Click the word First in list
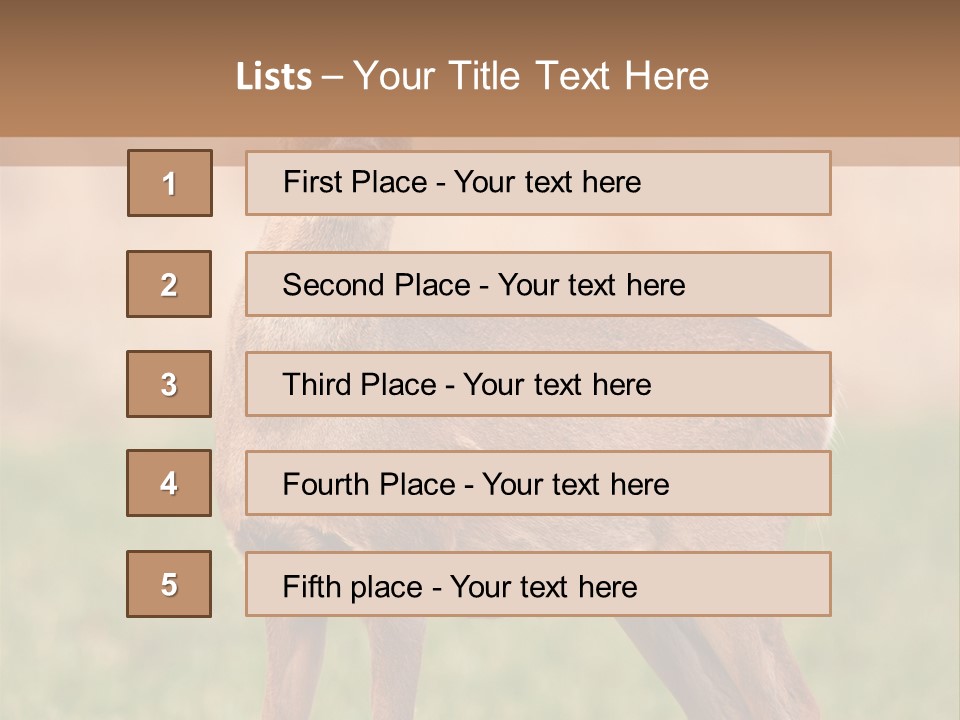The image size is (960, 720). coord(312,182)
